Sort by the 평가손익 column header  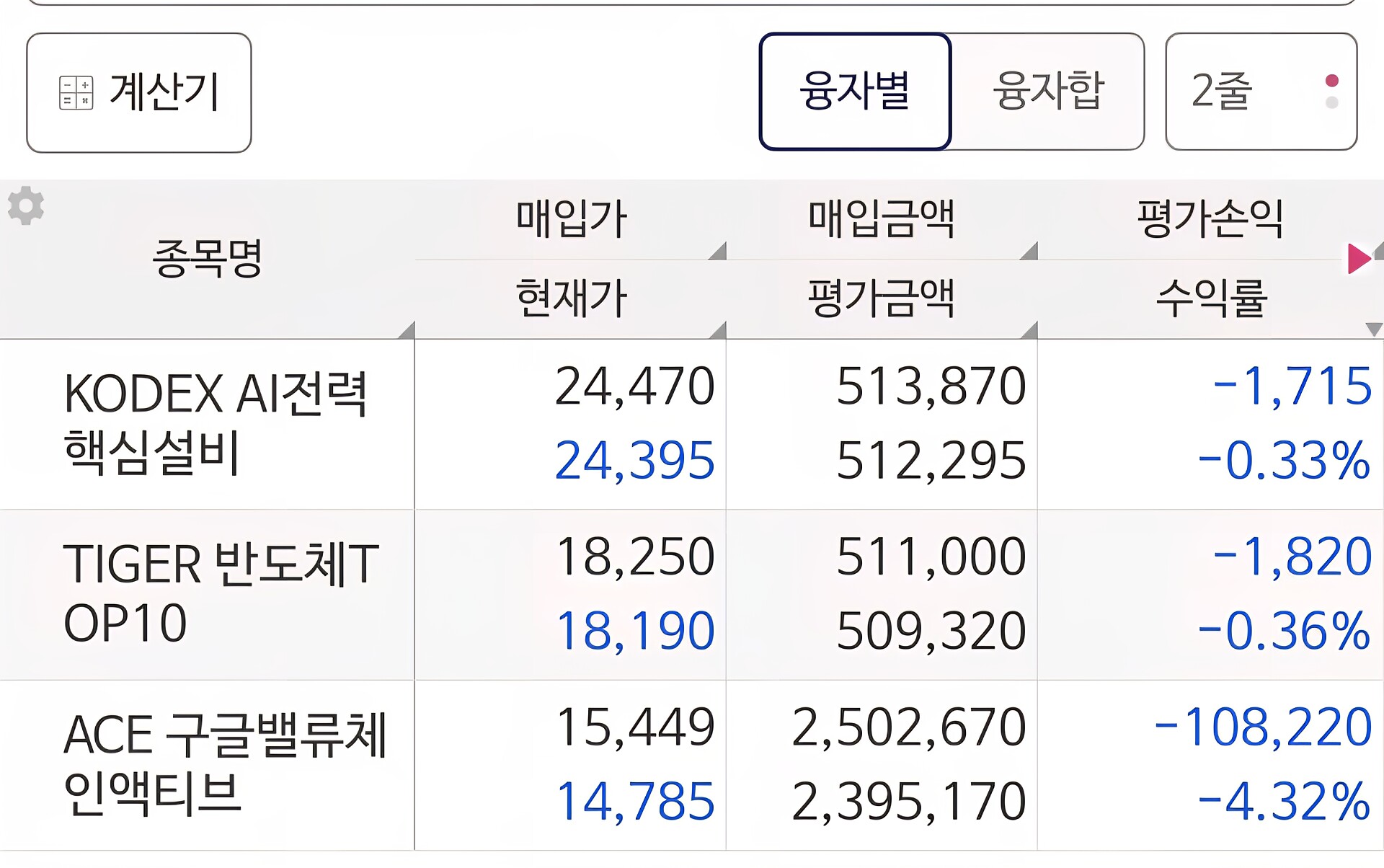pos(1210,219)
